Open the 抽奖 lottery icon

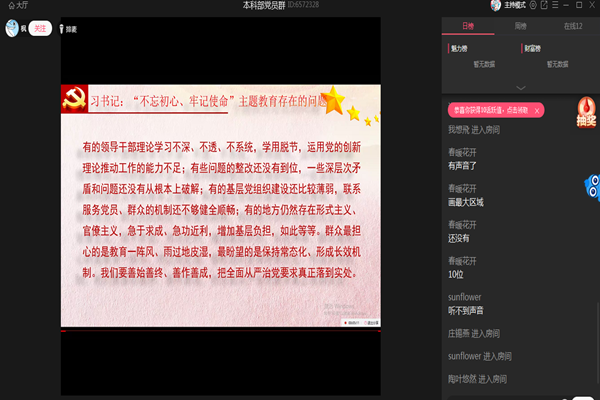pos(586,112)
